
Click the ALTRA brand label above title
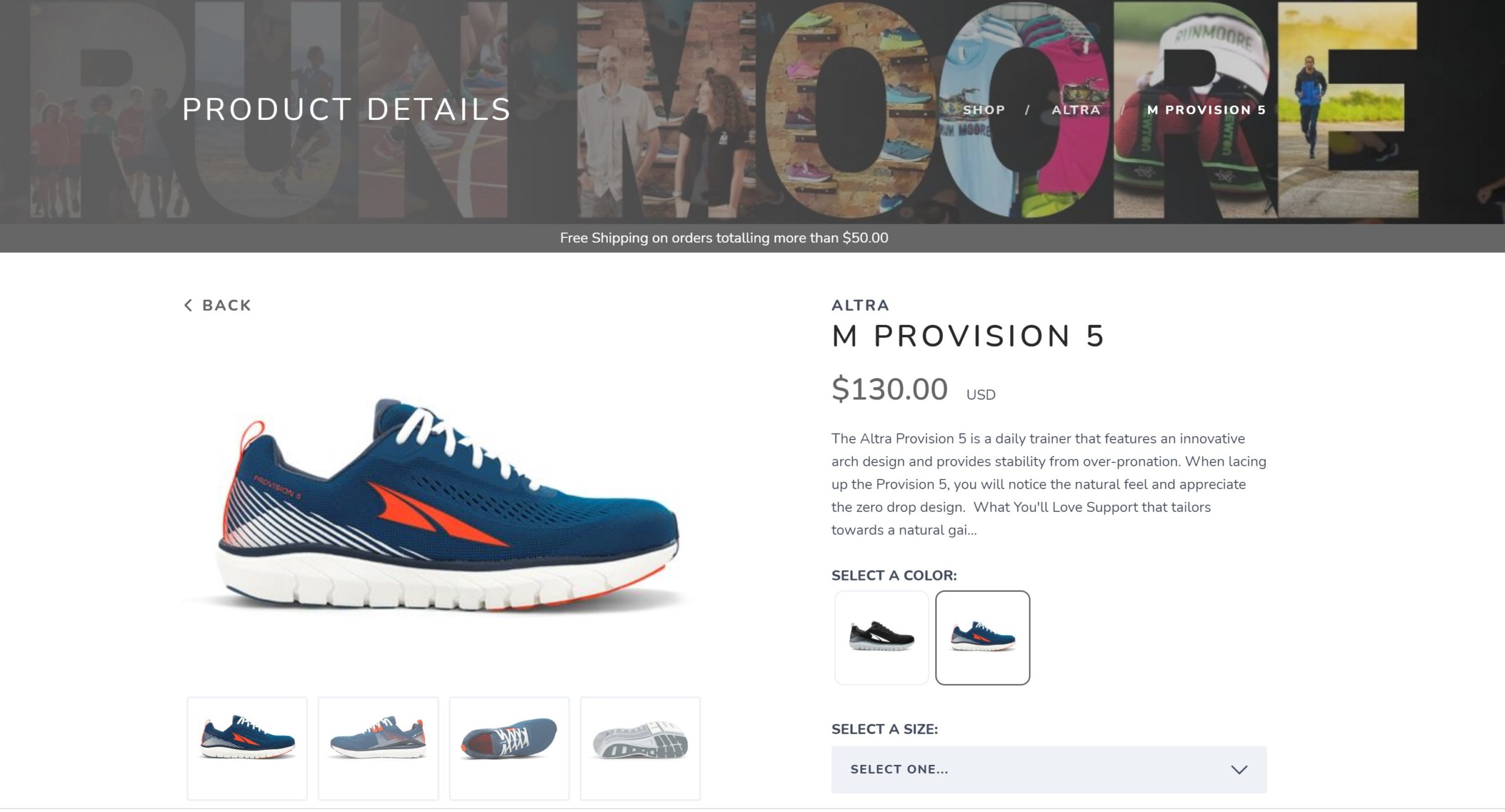(x=860, y=306)
